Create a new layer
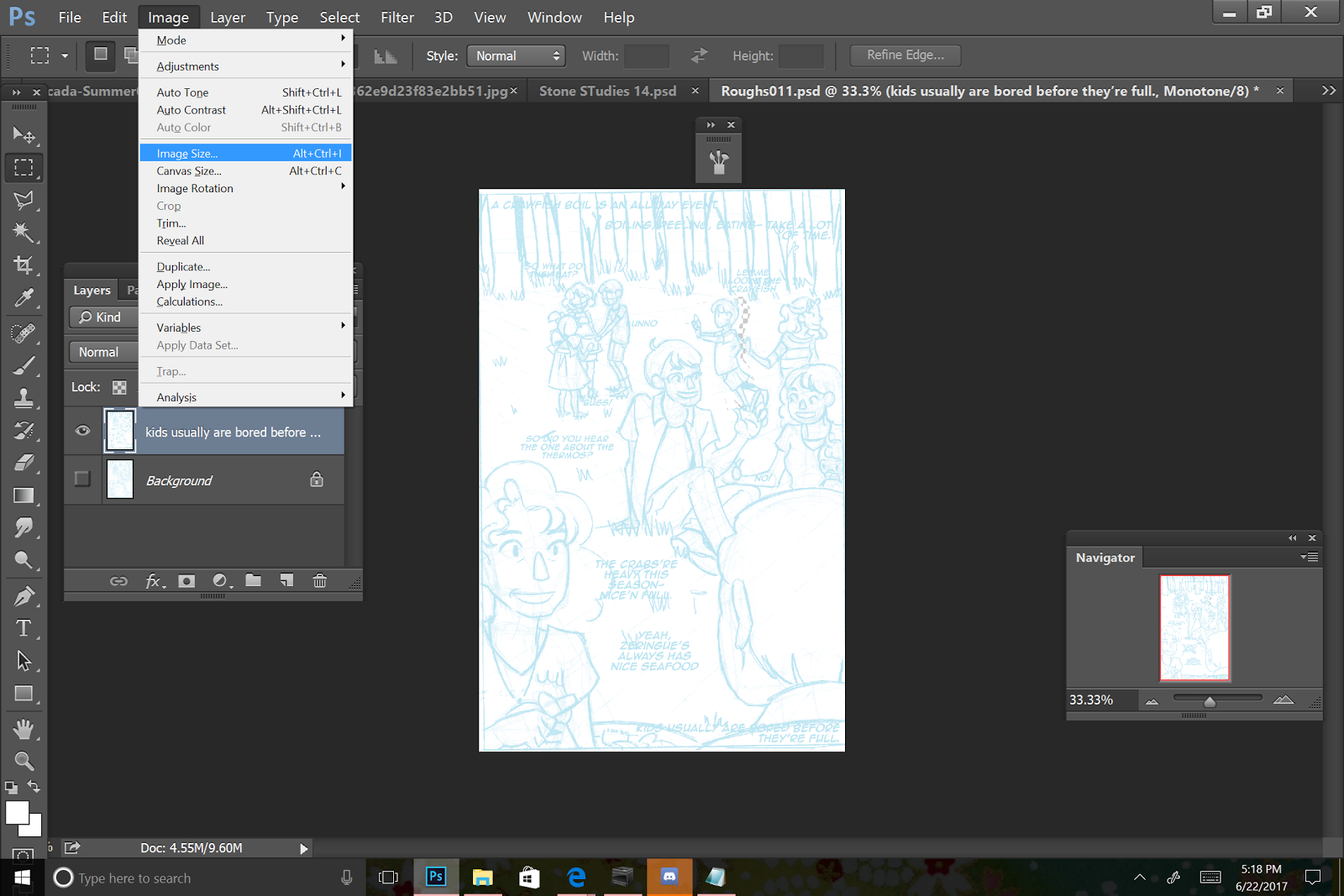 pyautogui.click(x=286, y=580)
